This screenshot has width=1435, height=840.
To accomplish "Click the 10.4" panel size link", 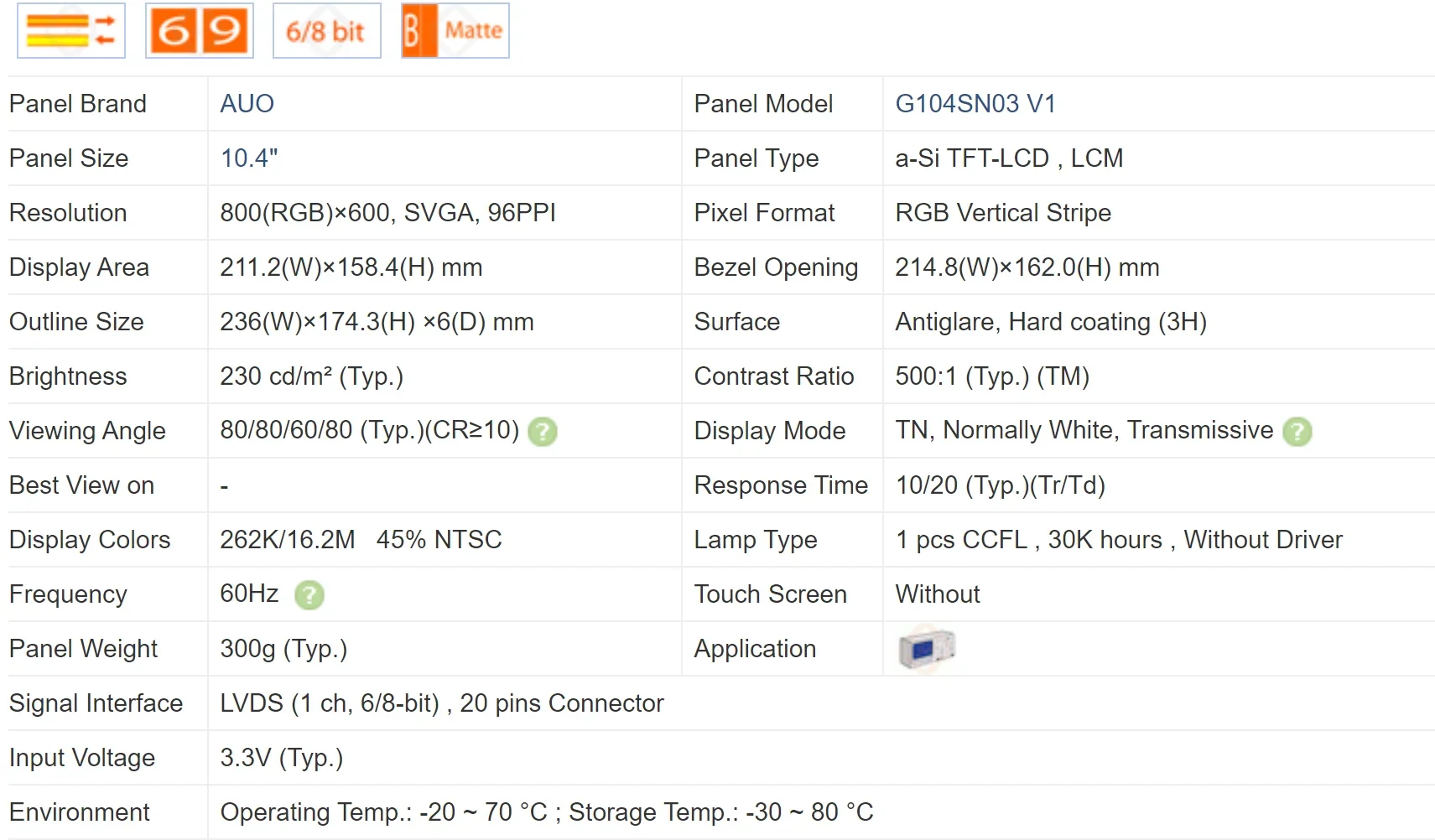I will 248,158.
